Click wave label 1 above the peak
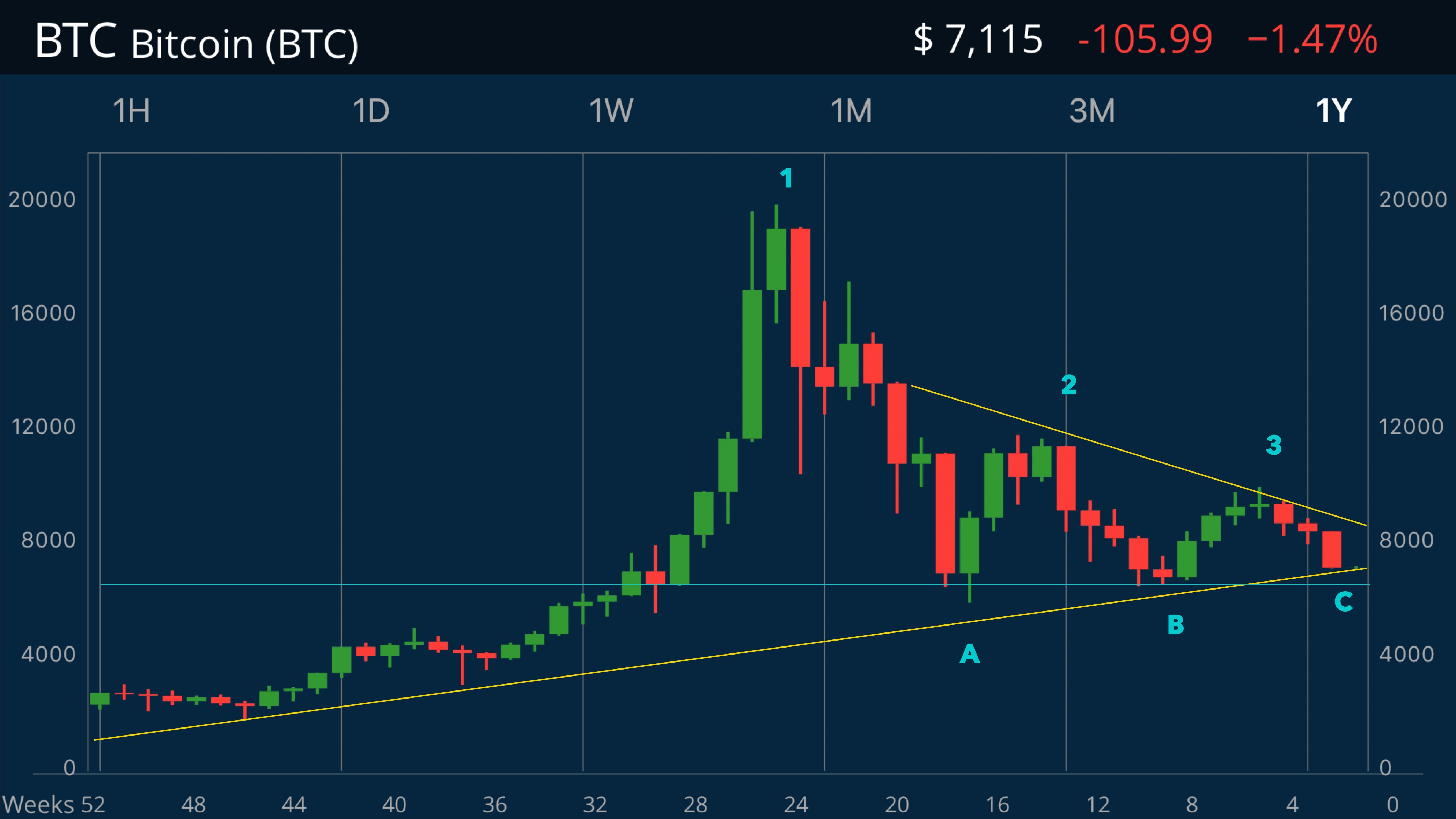Screen dimensions: 1456x819 coord(786,178)
